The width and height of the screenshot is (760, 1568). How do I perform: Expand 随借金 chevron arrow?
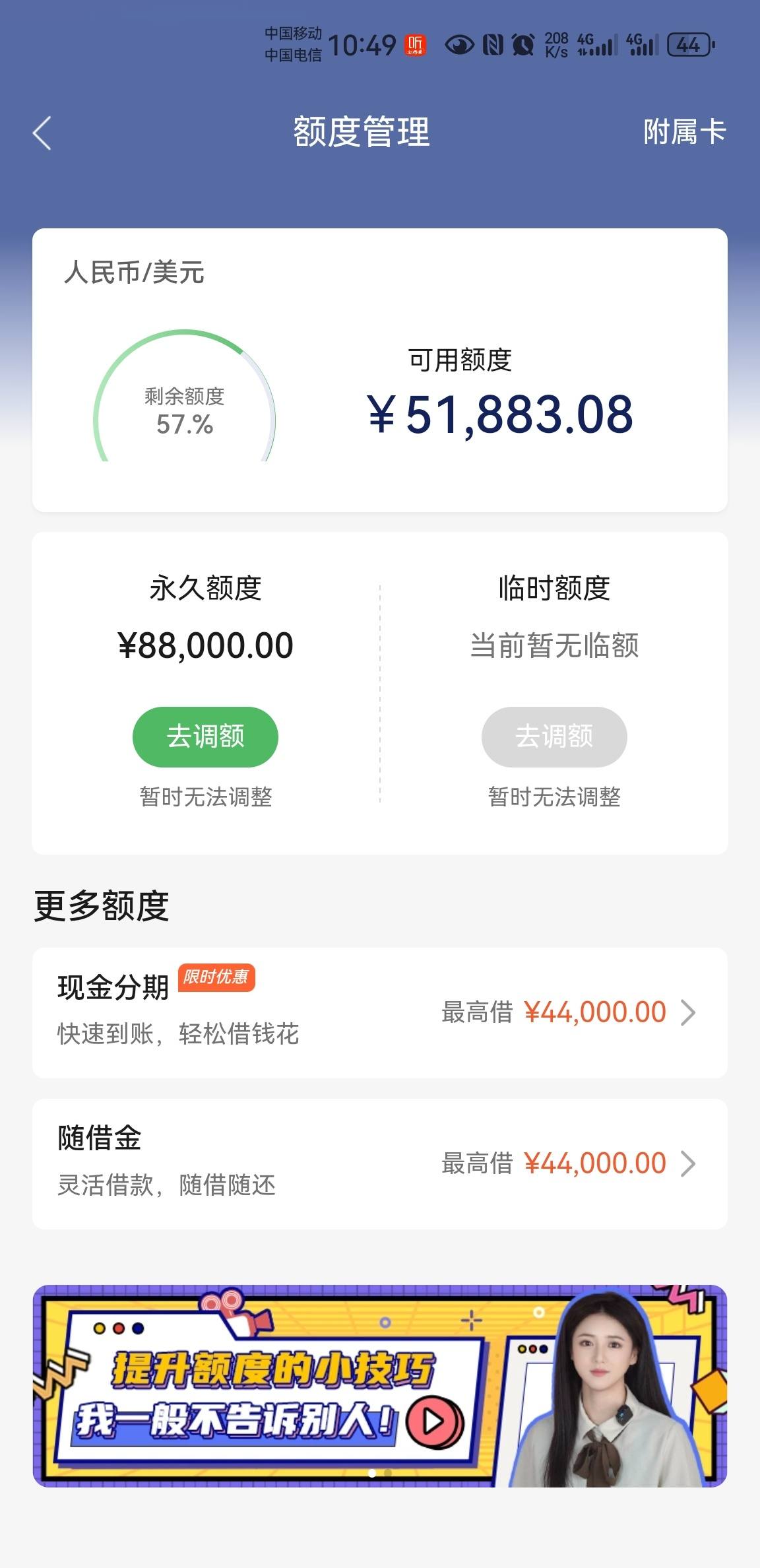(x=687, y=1163)
